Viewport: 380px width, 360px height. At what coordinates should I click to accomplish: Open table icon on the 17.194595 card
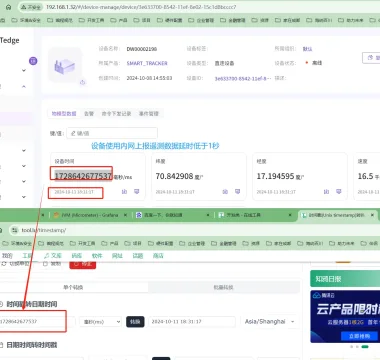pyautogui.click(x=339, y=192)
